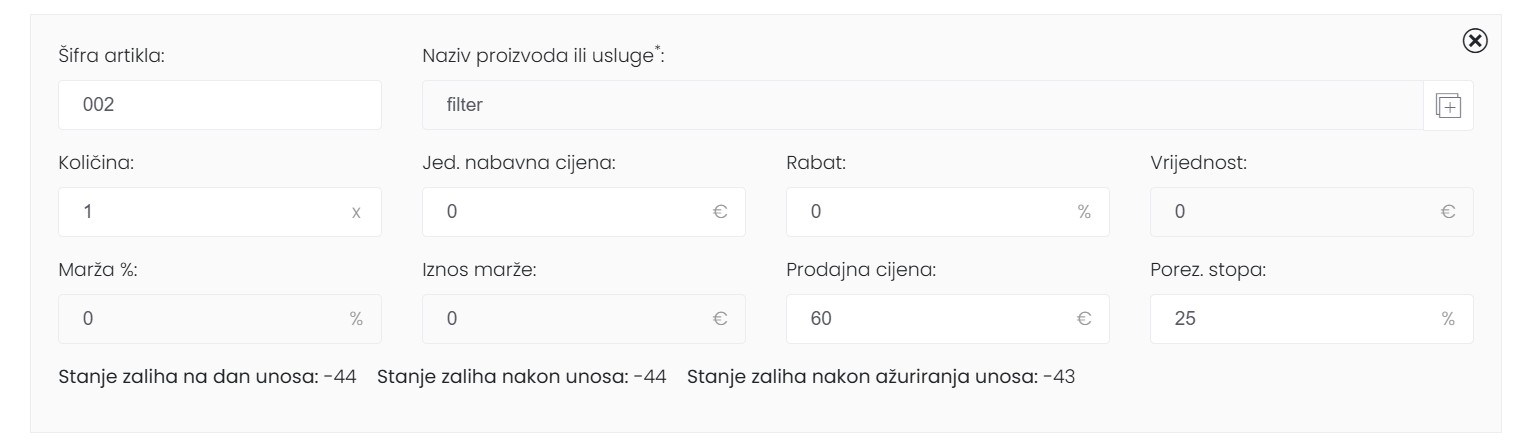This screenshot has height=445, width=1525.
Task: Click the euro symbol in Jed. nabavna cijena
Action: (x=720, y=212)
